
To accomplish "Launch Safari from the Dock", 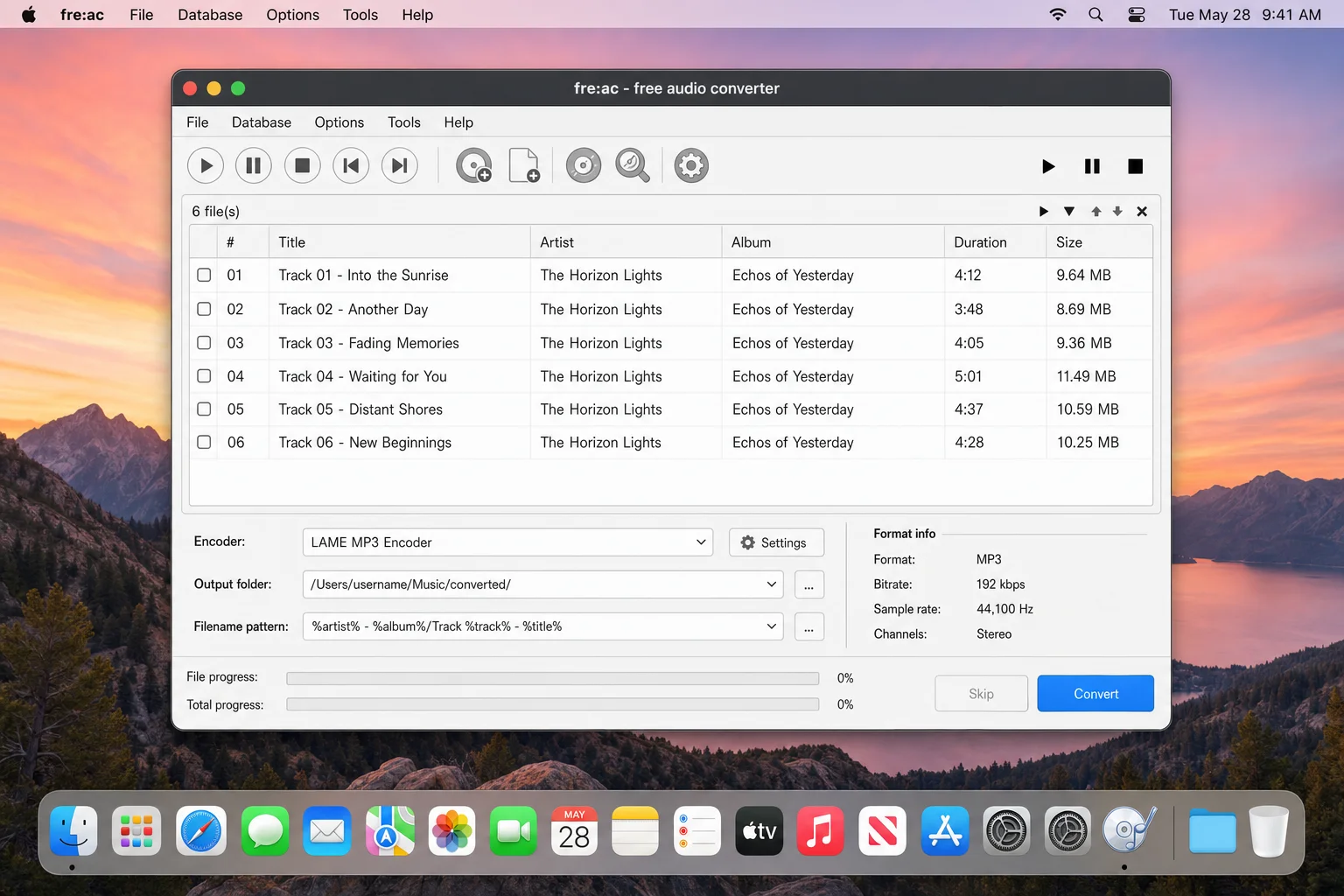I will pyautogui.click(x=201, y=831).
